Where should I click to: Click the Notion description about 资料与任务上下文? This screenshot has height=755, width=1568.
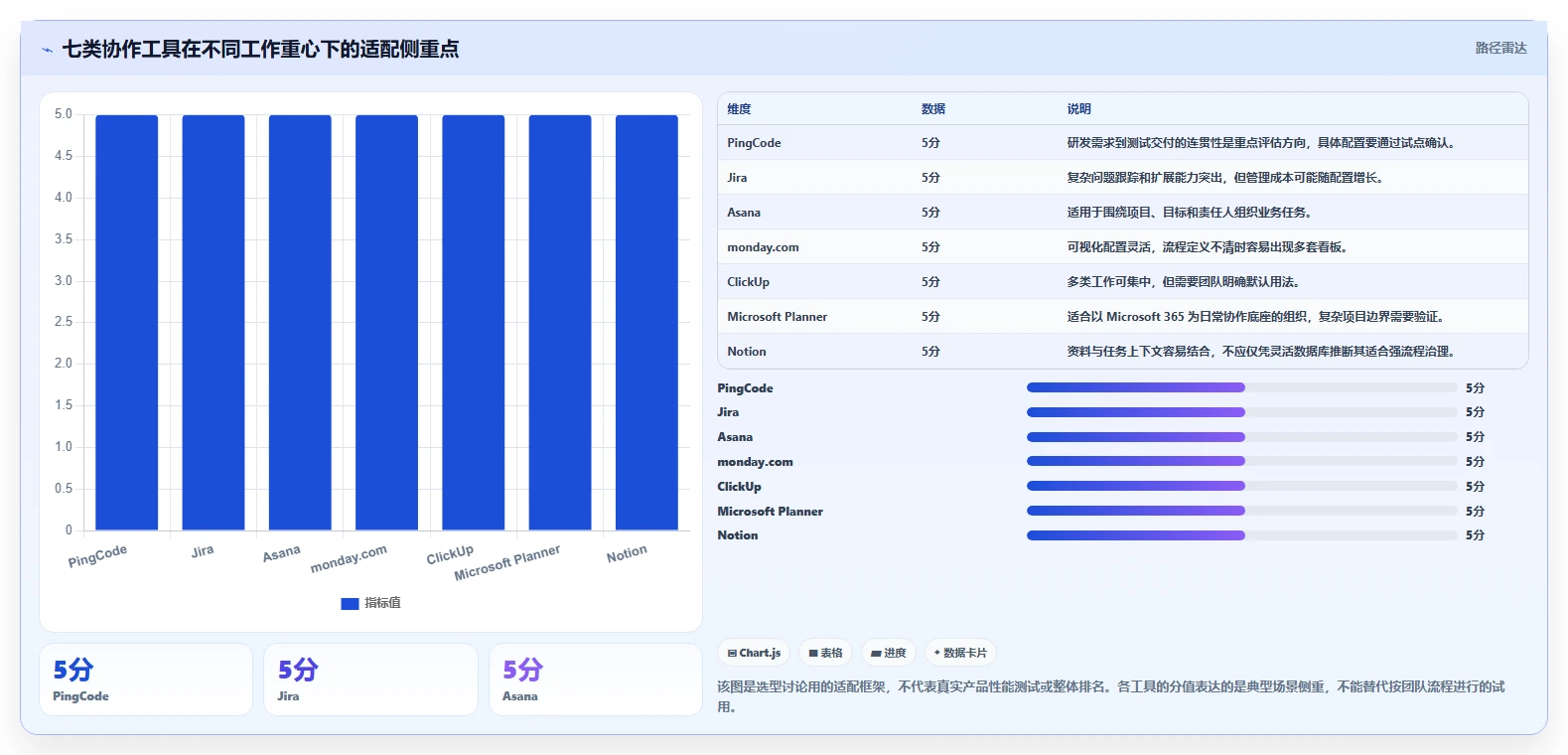pyautogui.click(x=1262, y=352)
